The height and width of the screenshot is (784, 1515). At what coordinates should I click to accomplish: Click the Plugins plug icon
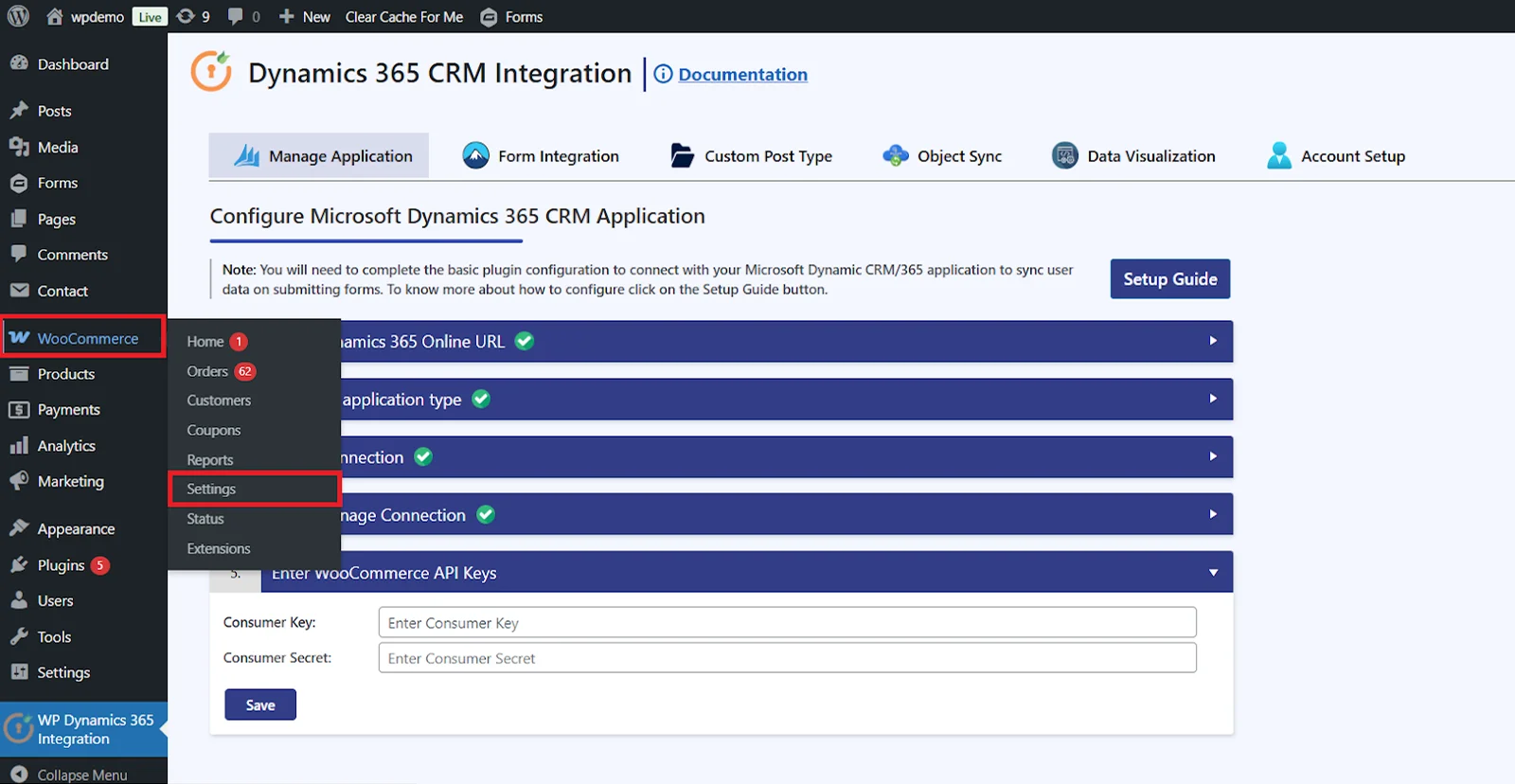[19, 564]
